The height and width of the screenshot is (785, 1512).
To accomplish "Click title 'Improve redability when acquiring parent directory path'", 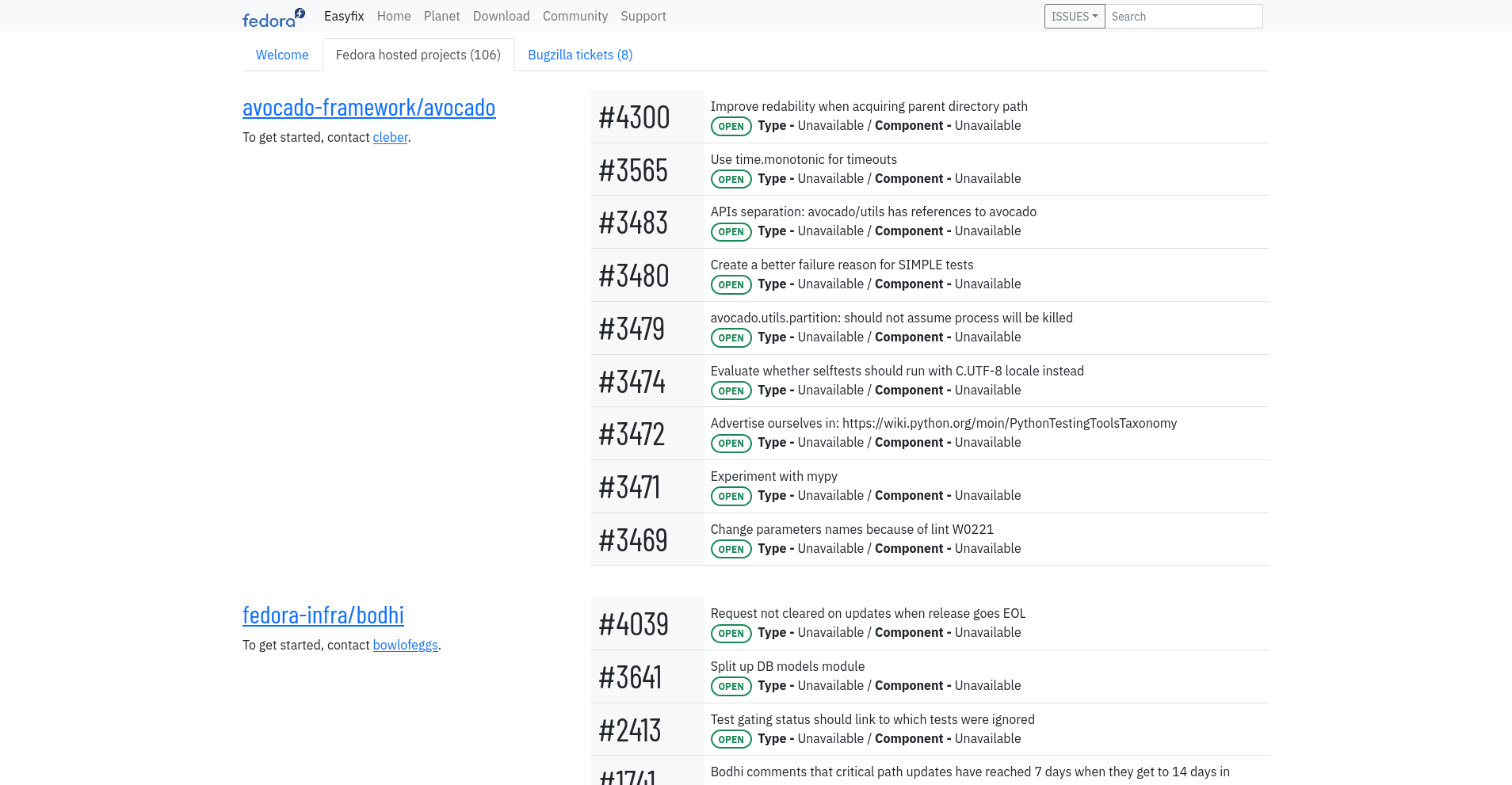I will pos(869,106).
